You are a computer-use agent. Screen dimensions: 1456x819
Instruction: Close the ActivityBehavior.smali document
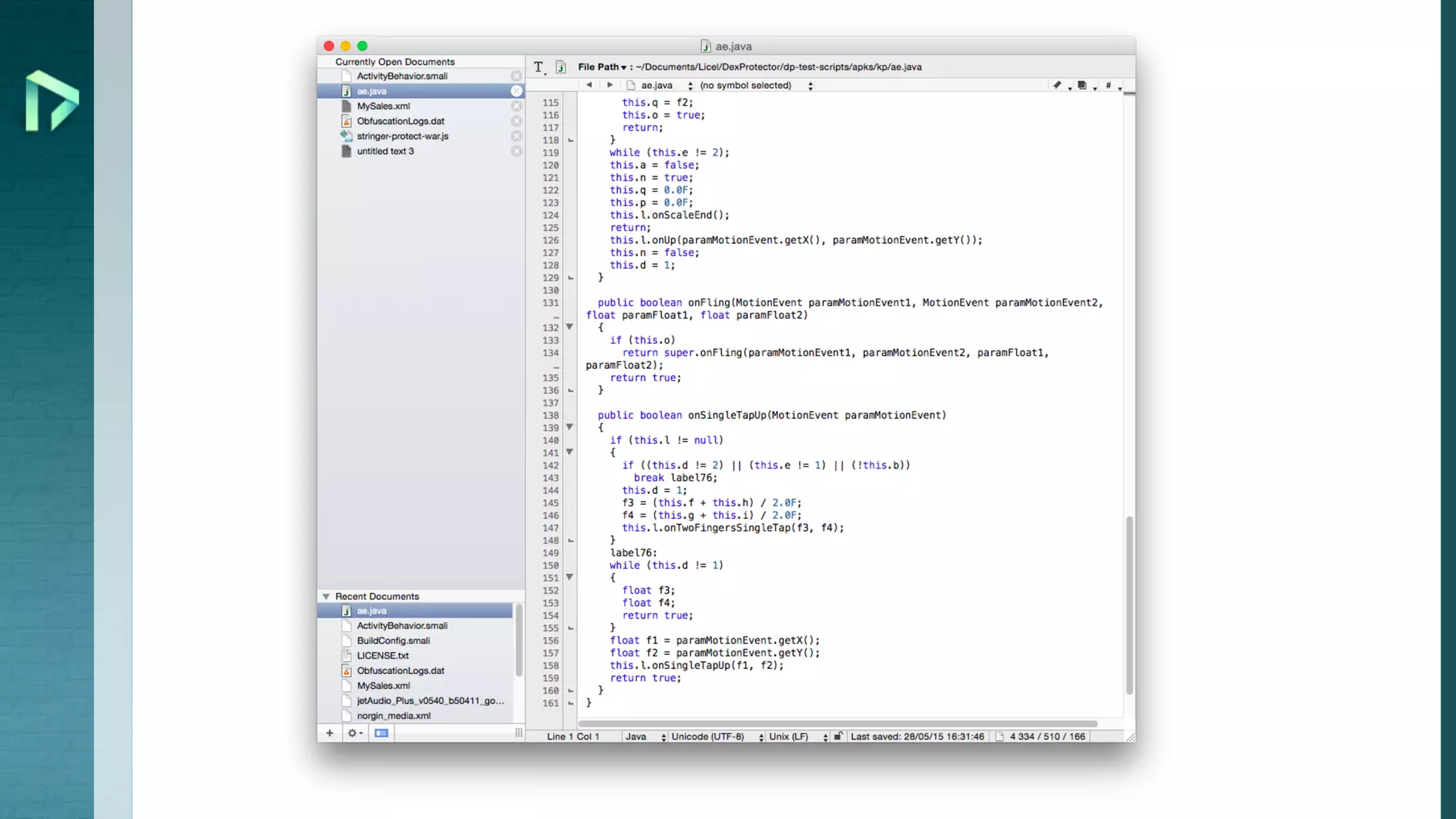tap(516, 76)
